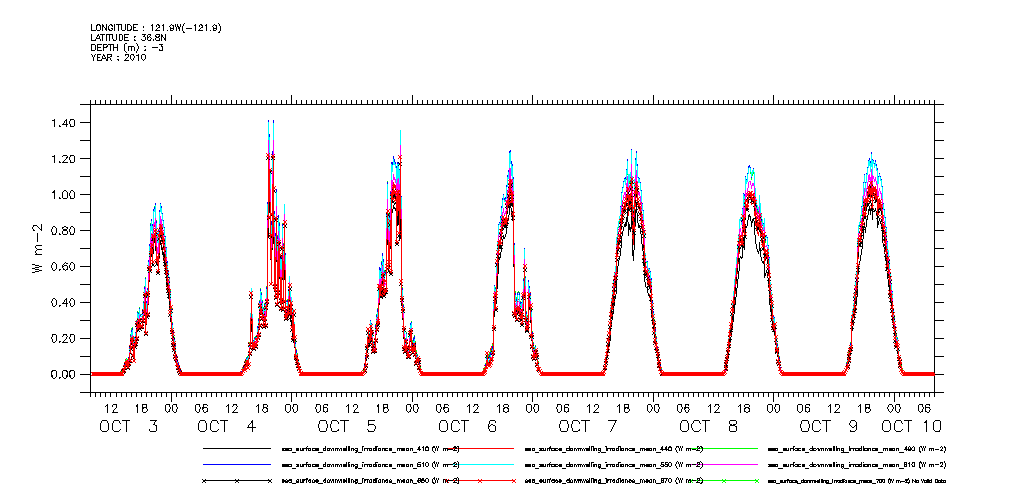
Task: Click the LONGITUDE : 121.9W header line
Action: click(x=156, y=28)
